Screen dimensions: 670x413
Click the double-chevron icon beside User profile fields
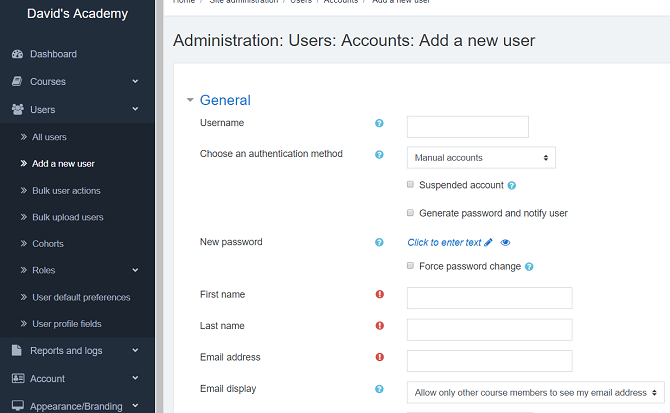click(x=24, y=324)
